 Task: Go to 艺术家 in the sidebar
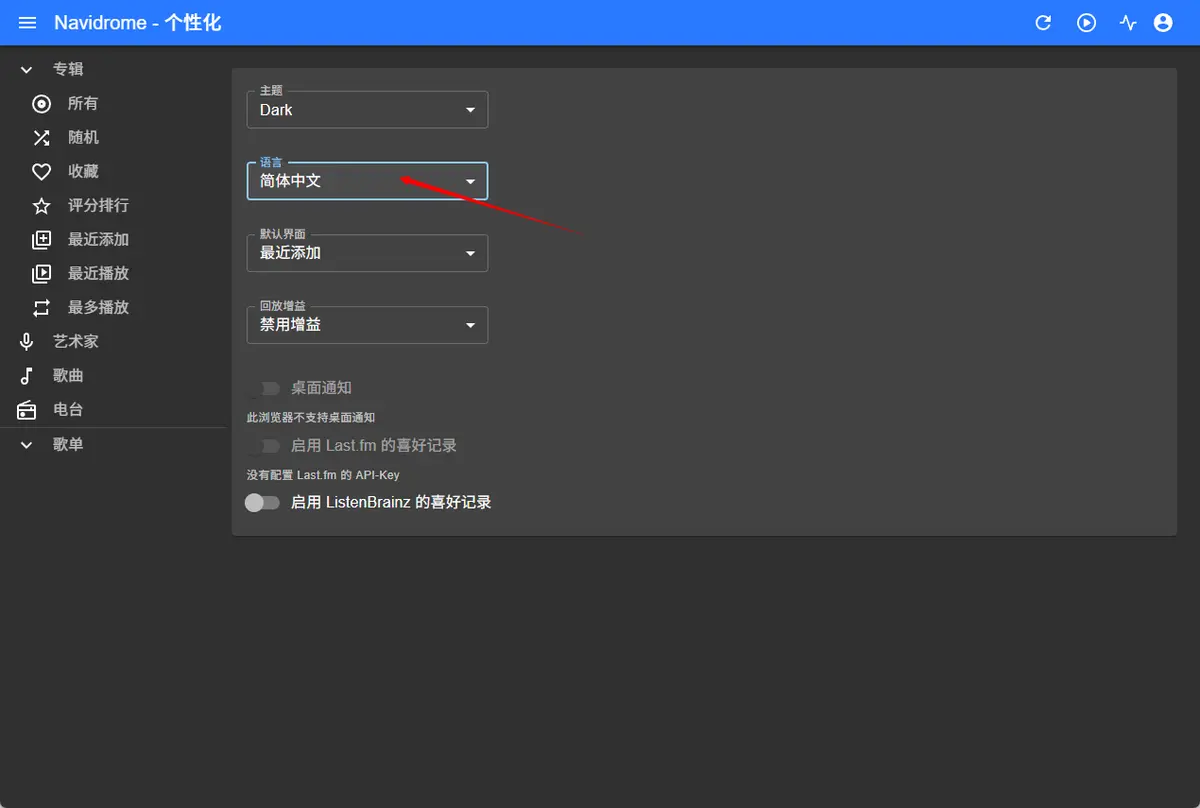click(76, 342)
